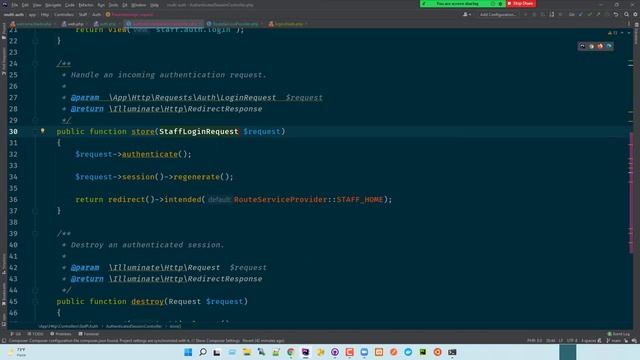Open the terminal app in the taskbar
The image size is (640, 360).
452,352
